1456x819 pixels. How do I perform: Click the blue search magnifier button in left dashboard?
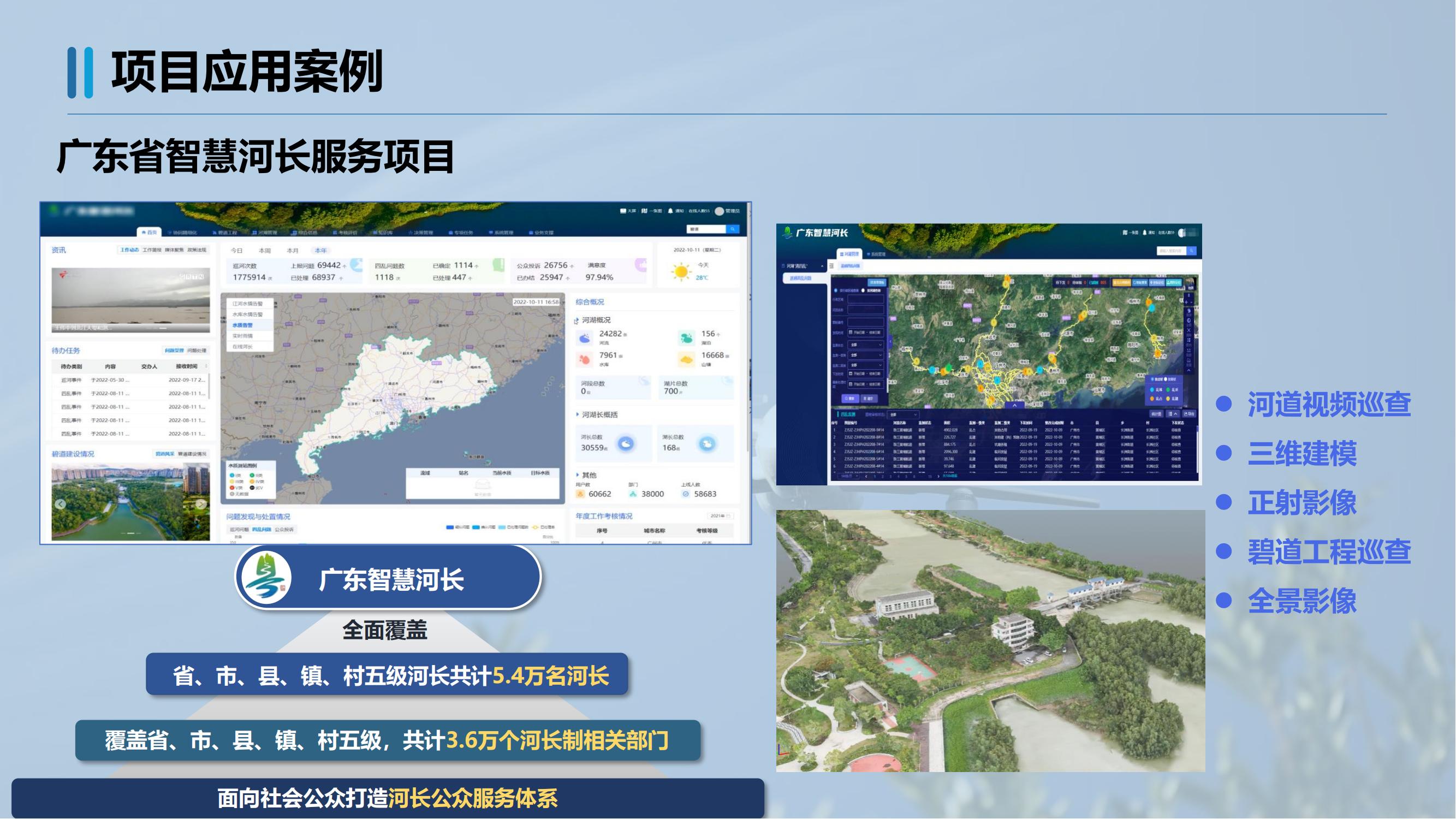pos(733,229)
